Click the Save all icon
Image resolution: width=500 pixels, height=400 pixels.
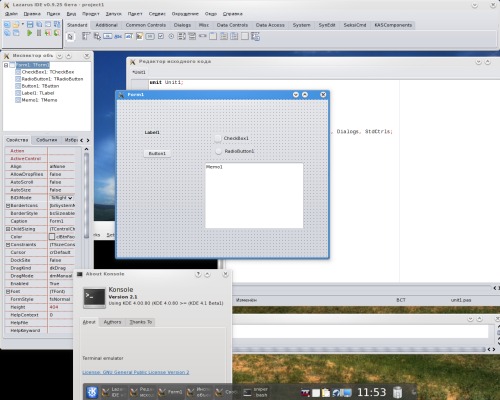[39, 24]
